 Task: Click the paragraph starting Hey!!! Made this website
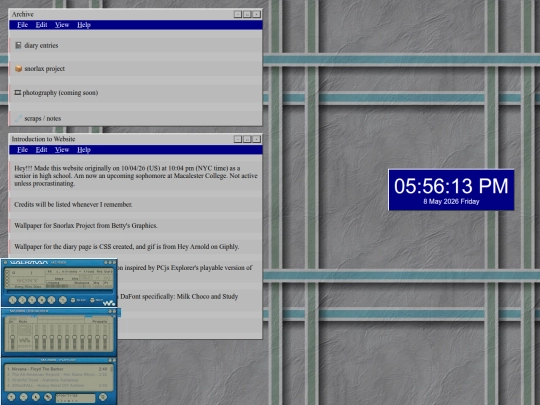[136, 176]
